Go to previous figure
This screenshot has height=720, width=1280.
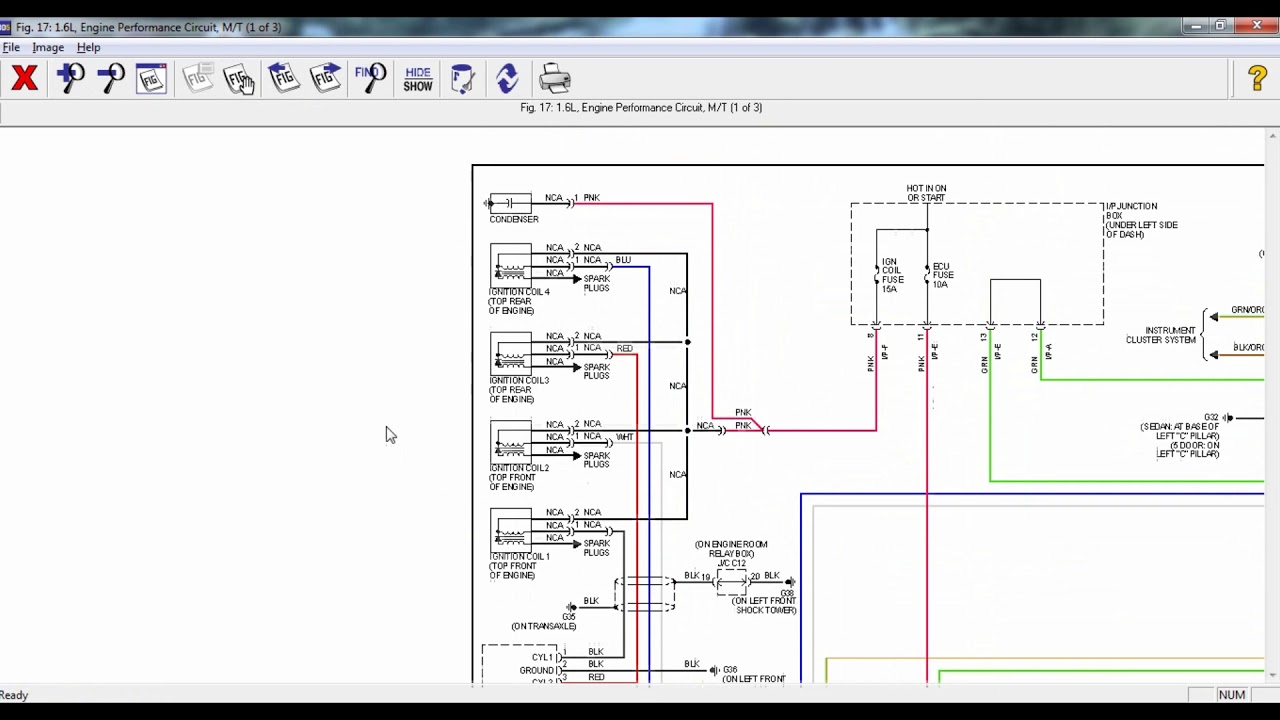(x=284, y=78)
